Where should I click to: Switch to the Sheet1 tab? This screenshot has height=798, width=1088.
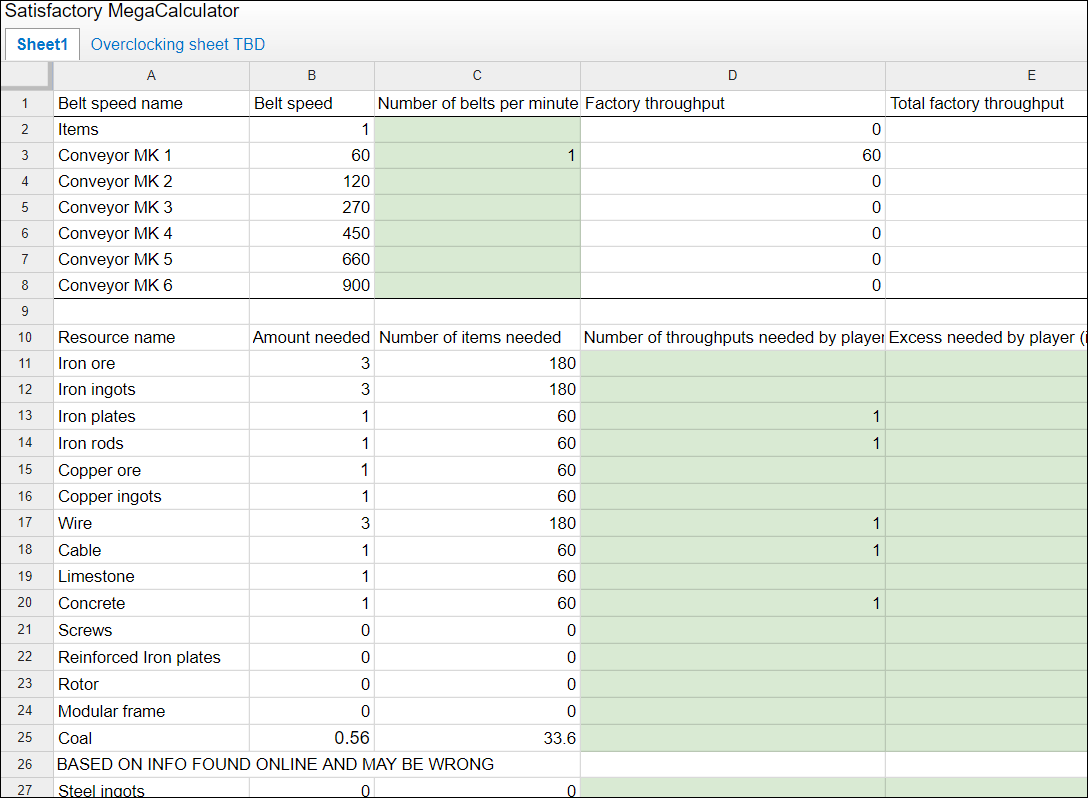pyautogui.click(x=42, y=44)
